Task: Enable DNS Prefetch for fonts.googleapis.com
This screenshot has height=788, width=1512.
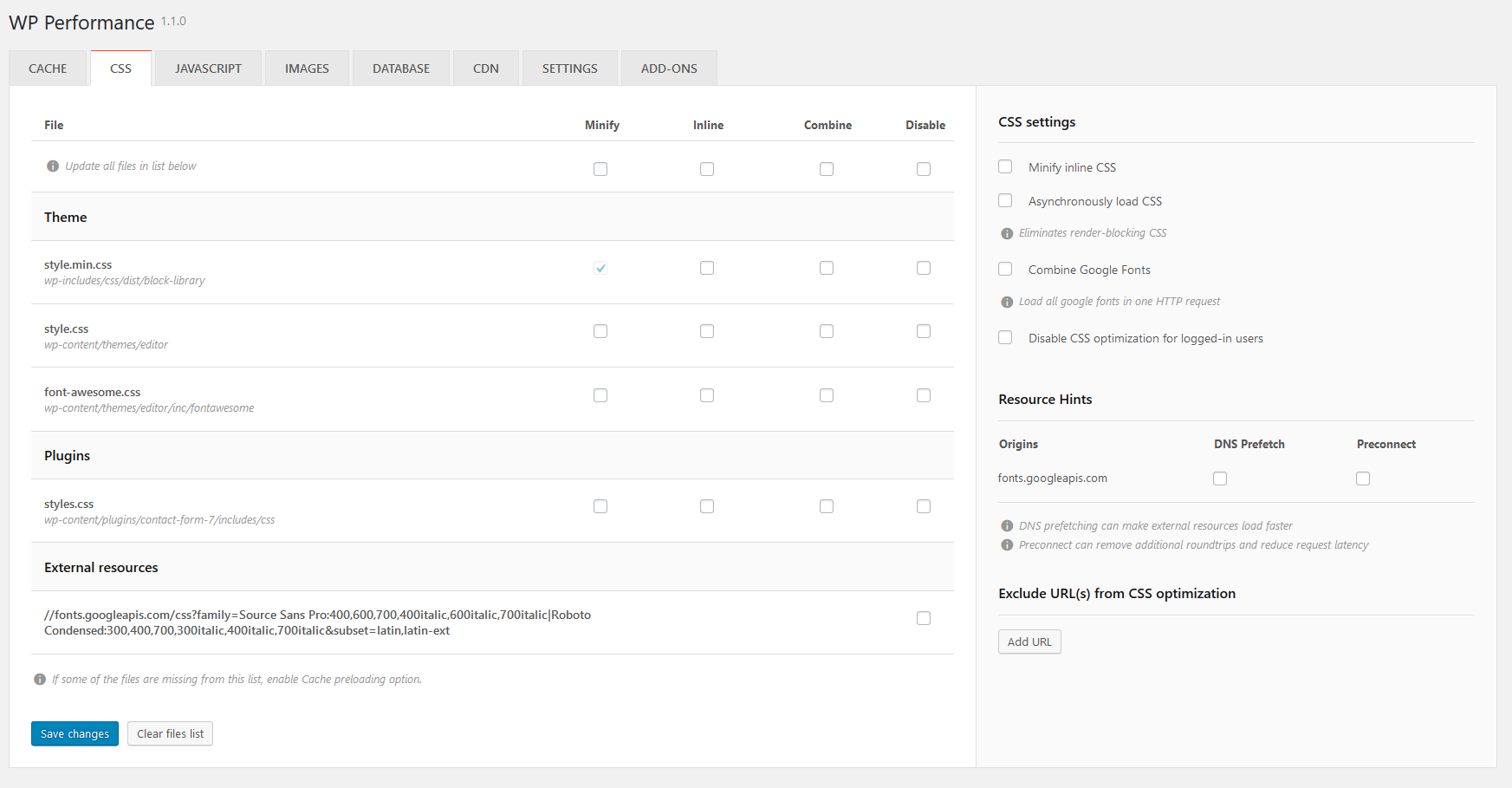Action: click(1220, 479)
